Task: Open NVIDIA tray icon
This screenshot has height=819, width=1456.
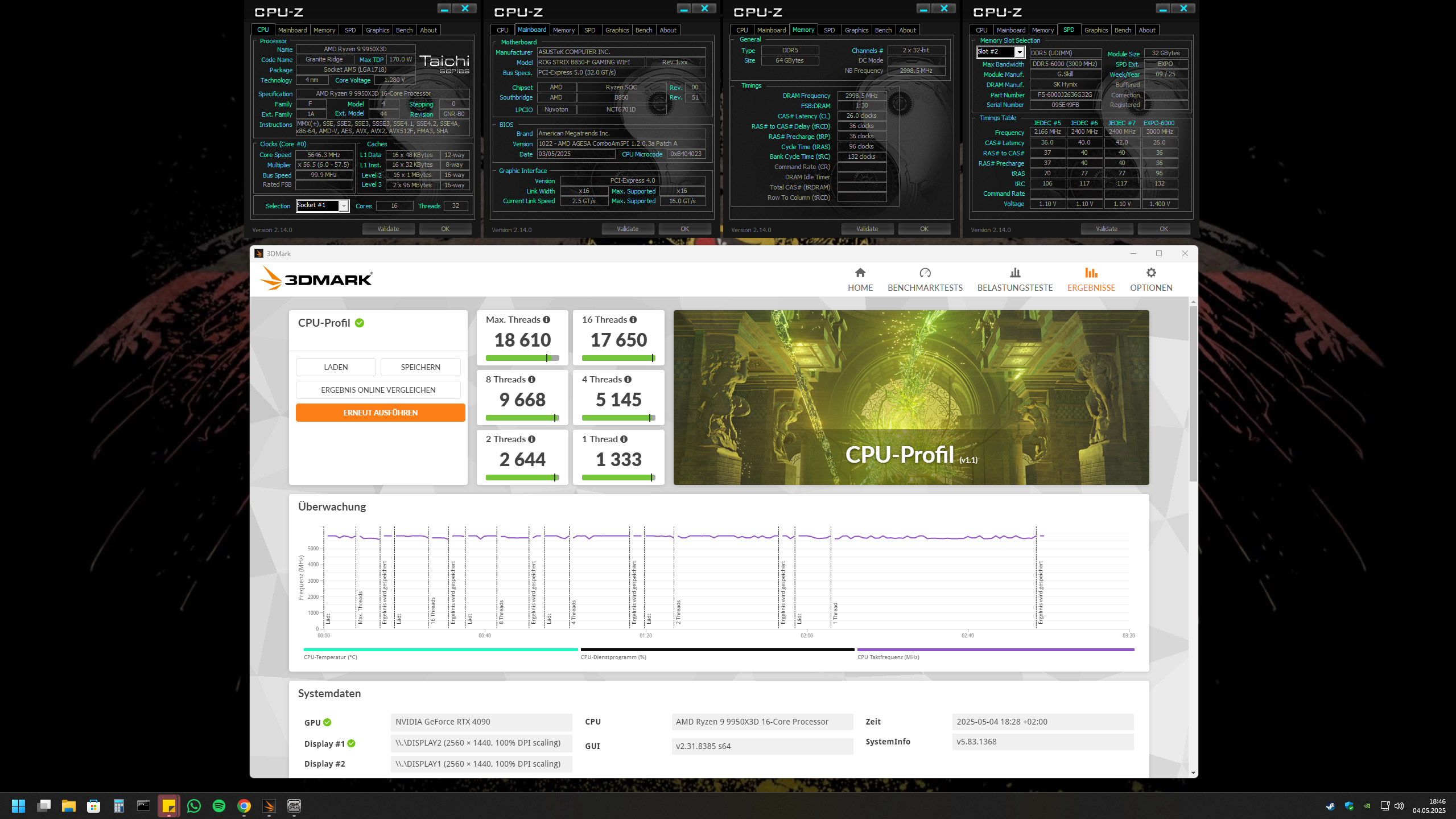Action: coord(1367,806)
